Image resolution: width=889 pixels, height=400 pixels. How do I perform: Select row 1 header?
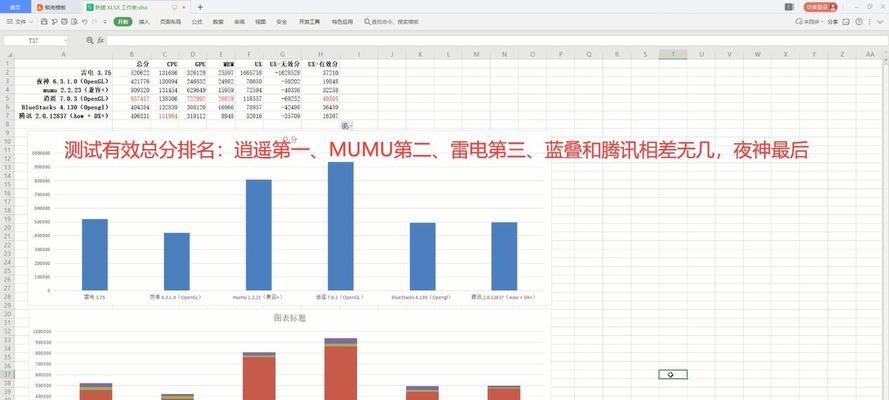click(x=7, y=64)
